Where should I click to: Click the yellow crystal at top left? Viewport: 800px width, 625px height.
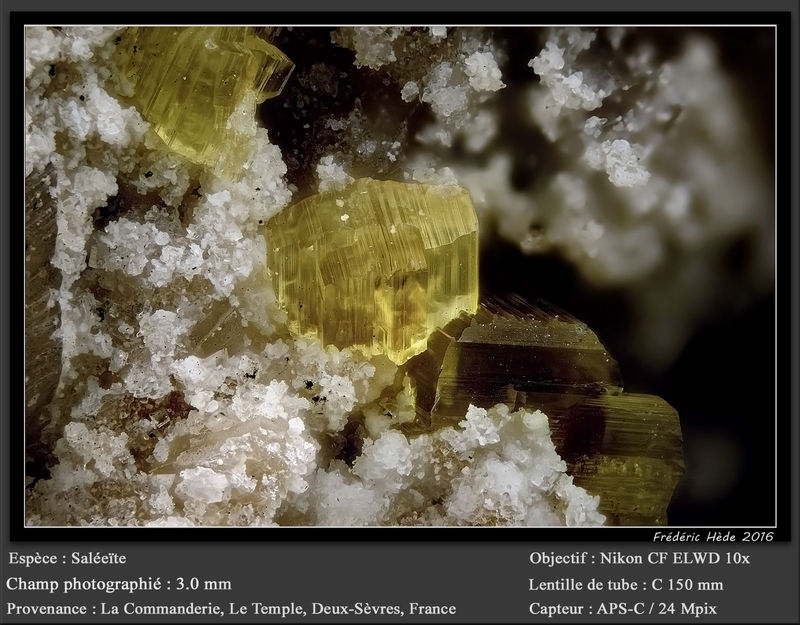click(204, 92)
